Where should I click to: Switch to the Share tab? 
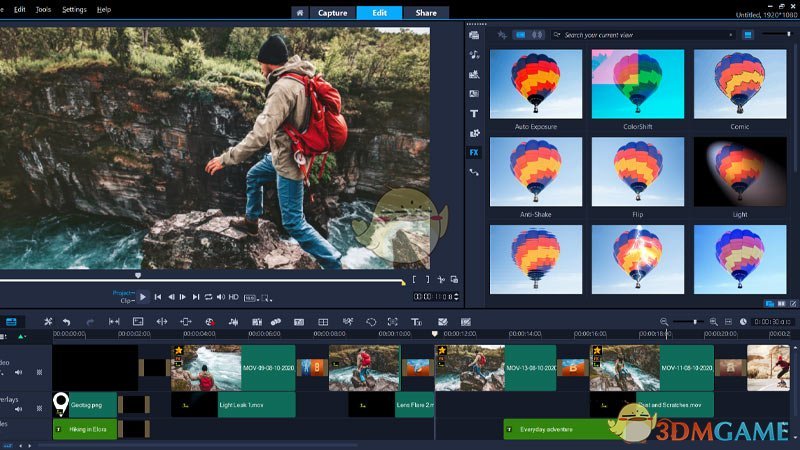[x=426, y=13]
